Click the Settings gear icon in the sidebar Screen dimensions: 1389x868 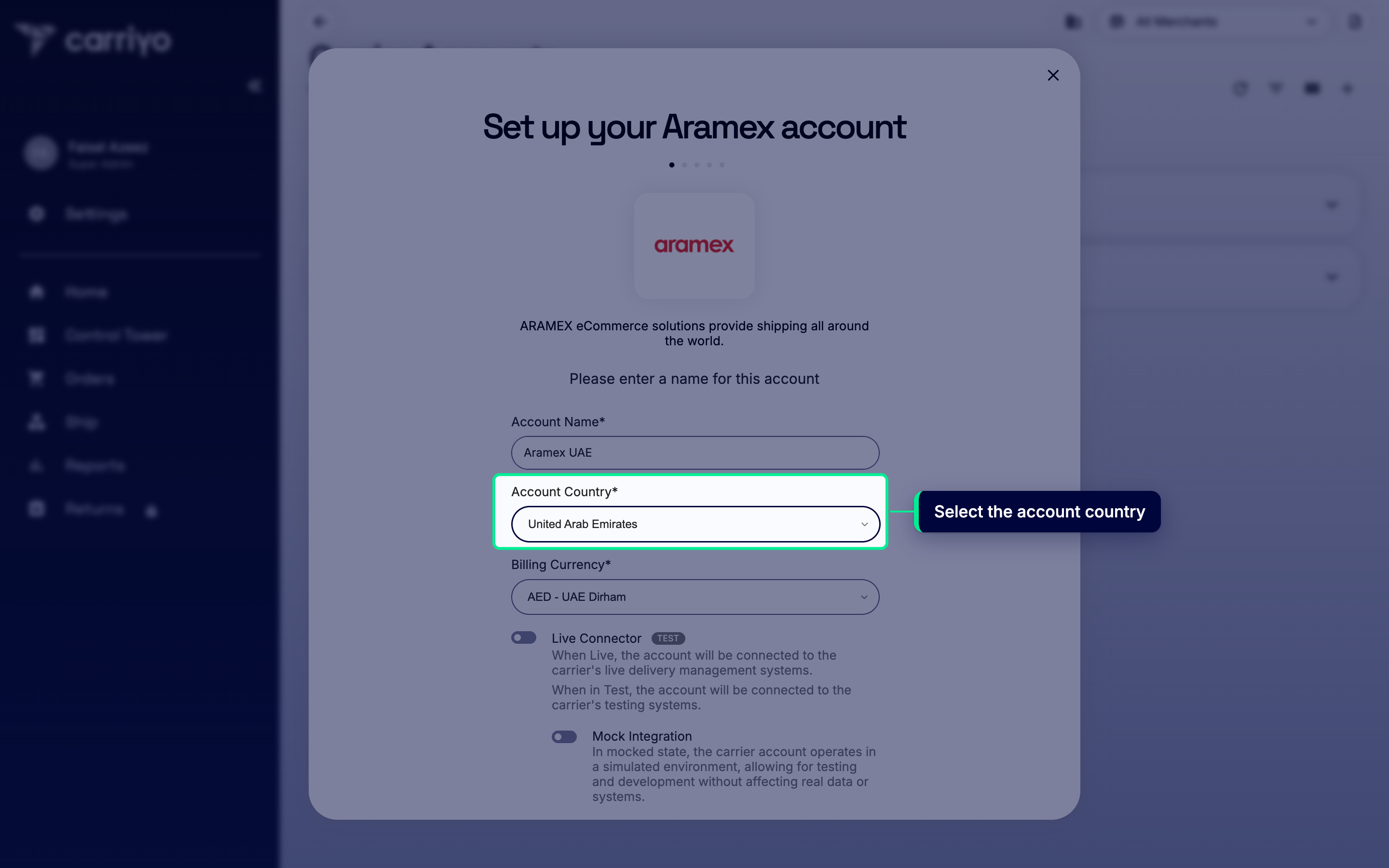(x=37, y=214)
